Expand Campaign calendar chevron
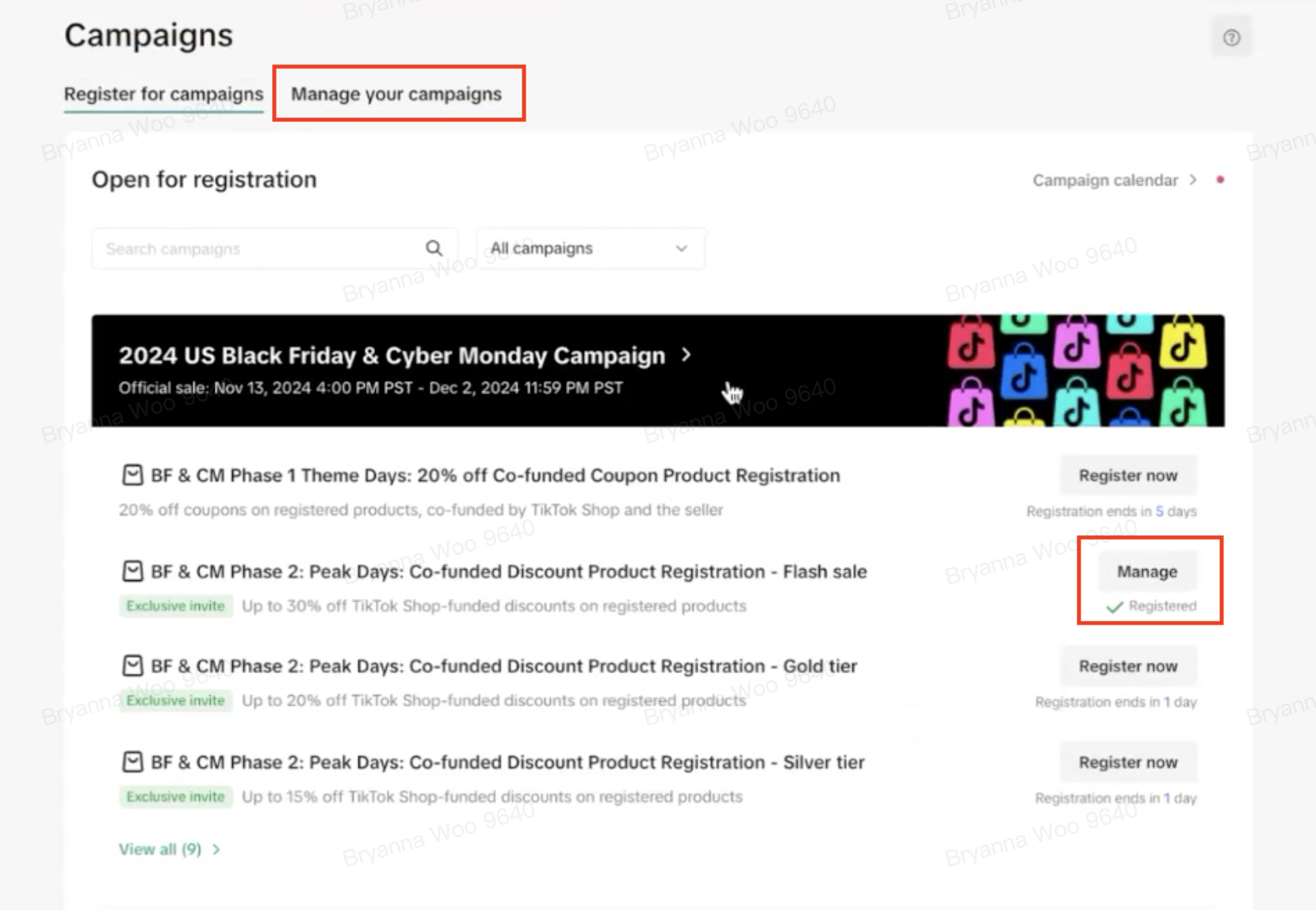1316x910 pixels. [x=1193, y=180]
